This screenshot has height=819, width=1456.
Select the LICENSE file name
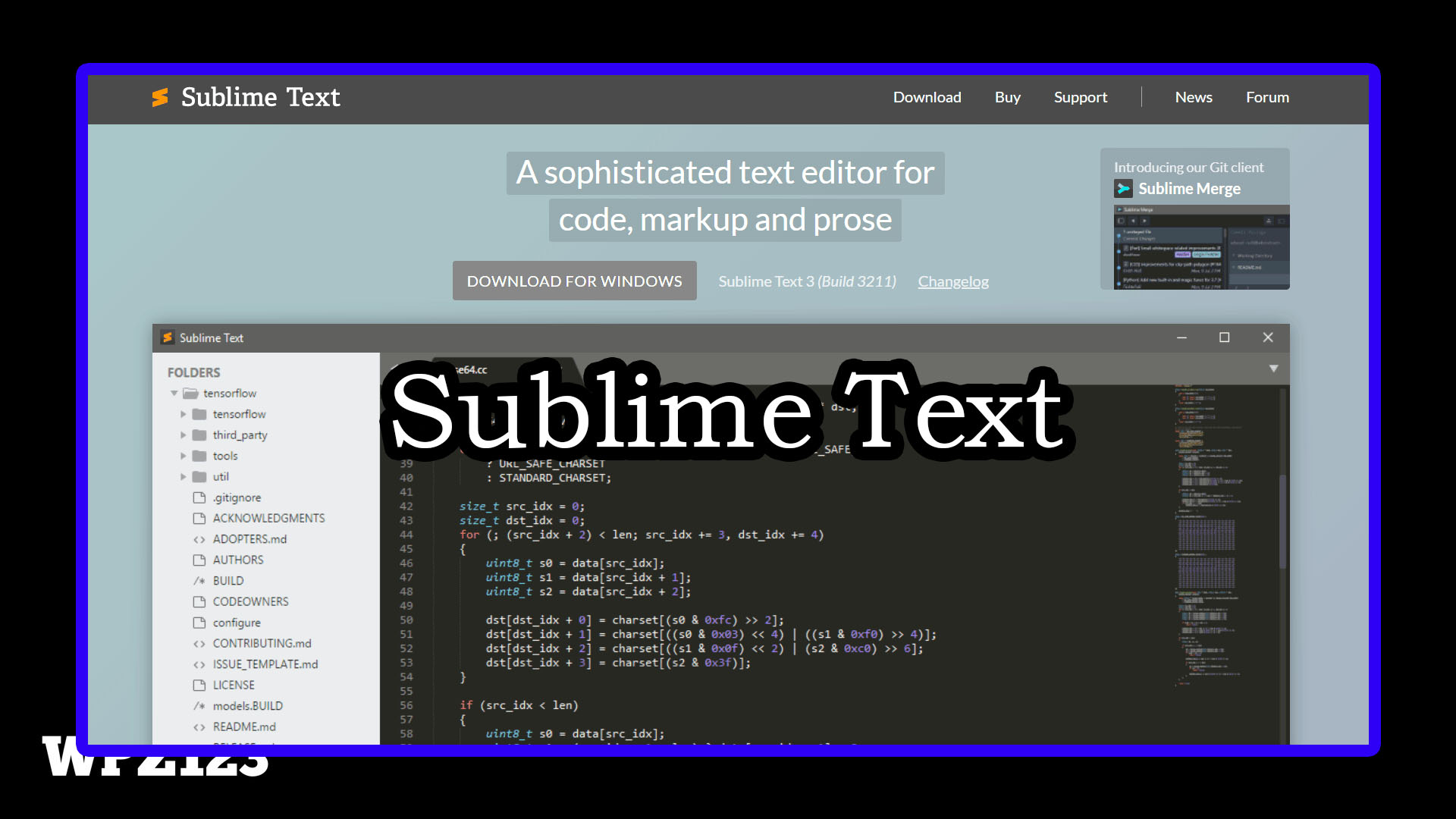coord(234,685)
